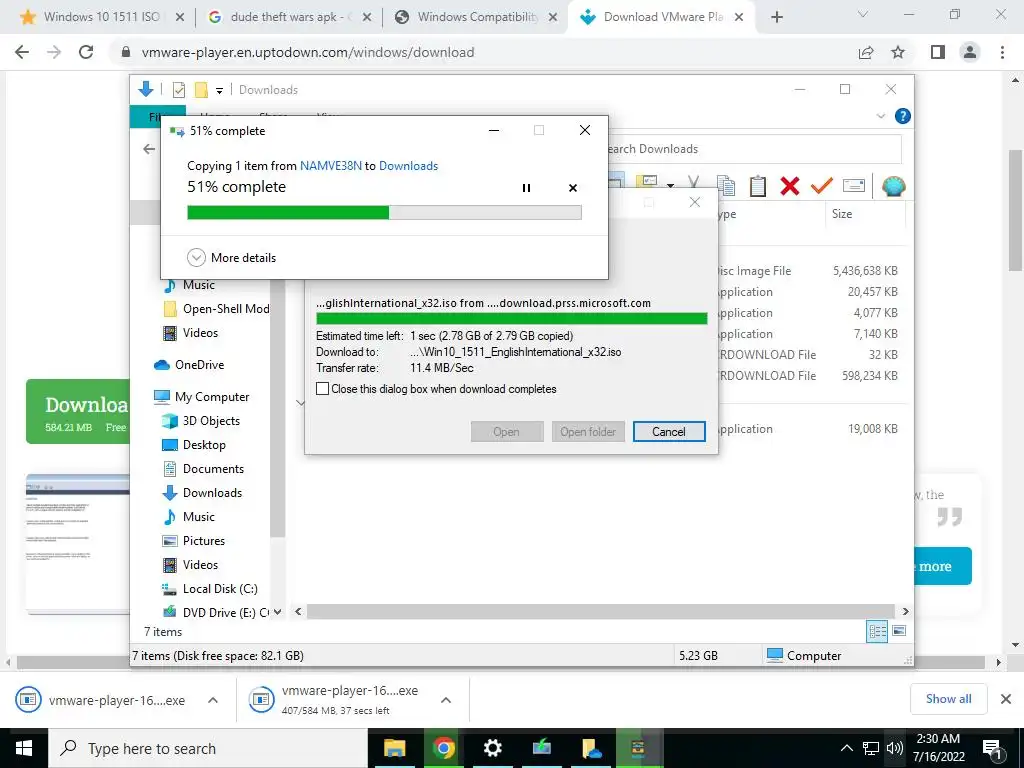The height and width of the screenshot is (768, 1024).
Task: Open Chrome profile avatar
Action: 970,52
